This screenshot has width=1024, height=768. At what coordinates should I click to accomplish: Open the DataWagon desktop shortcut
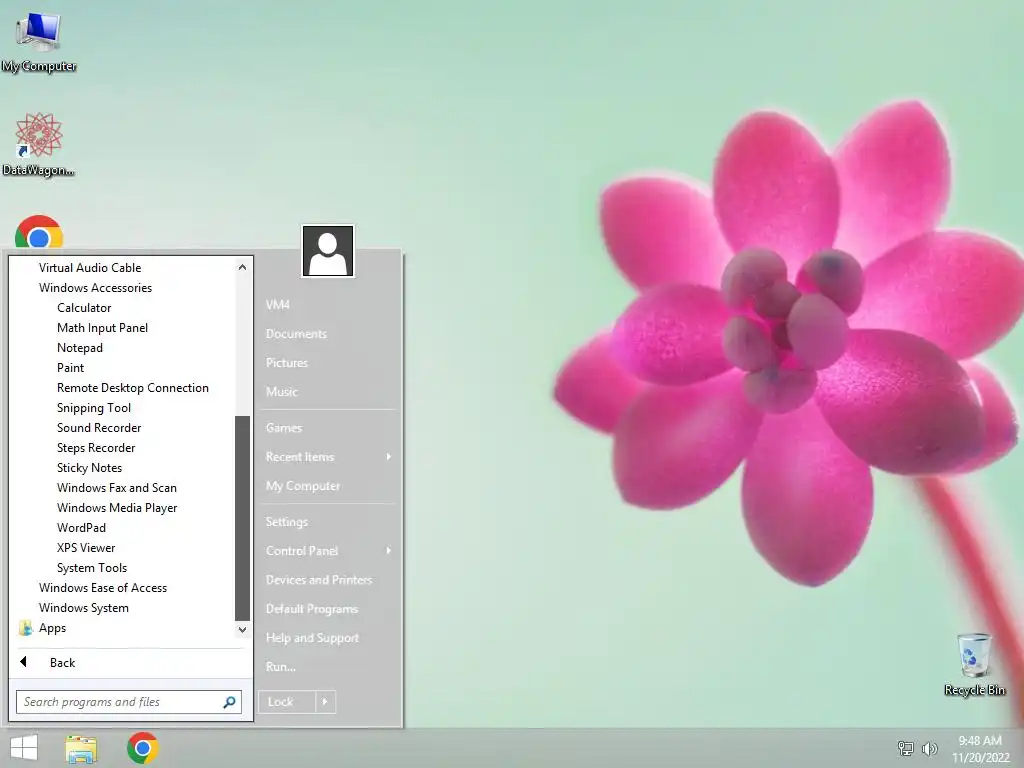tap(39, 144)
